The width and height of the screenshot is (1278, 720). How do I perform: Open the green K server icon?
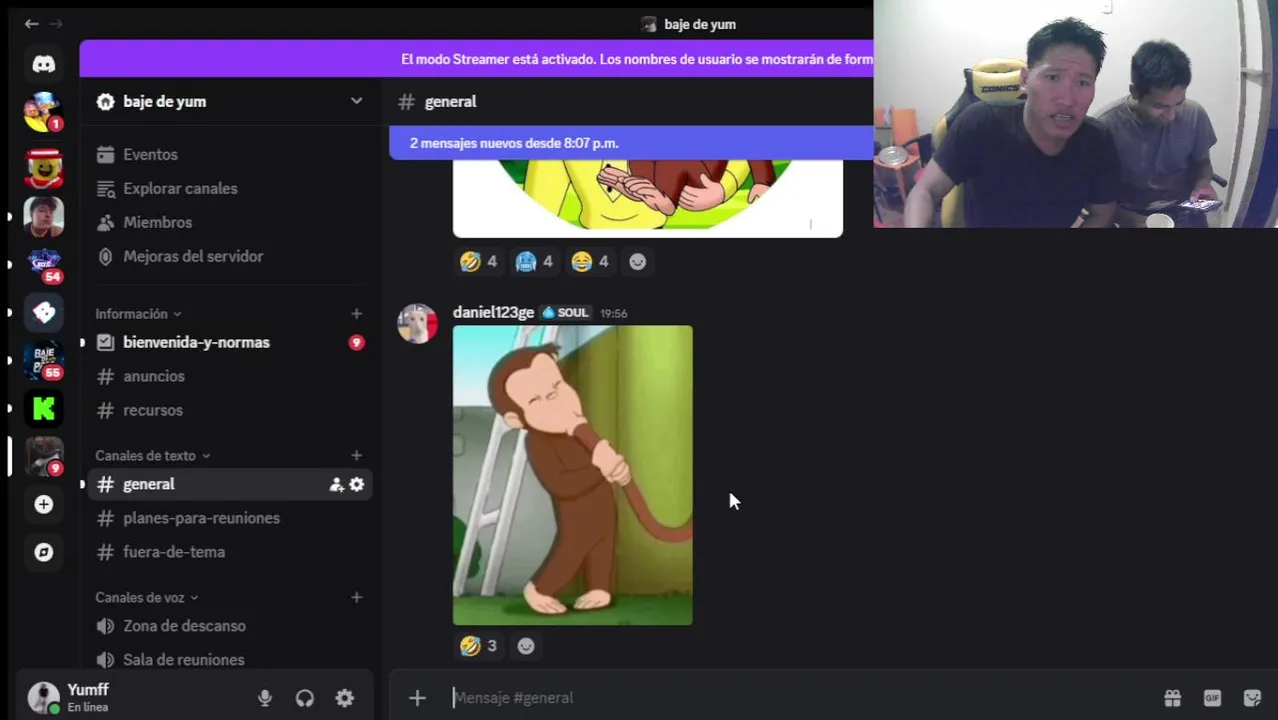point(43,408)
